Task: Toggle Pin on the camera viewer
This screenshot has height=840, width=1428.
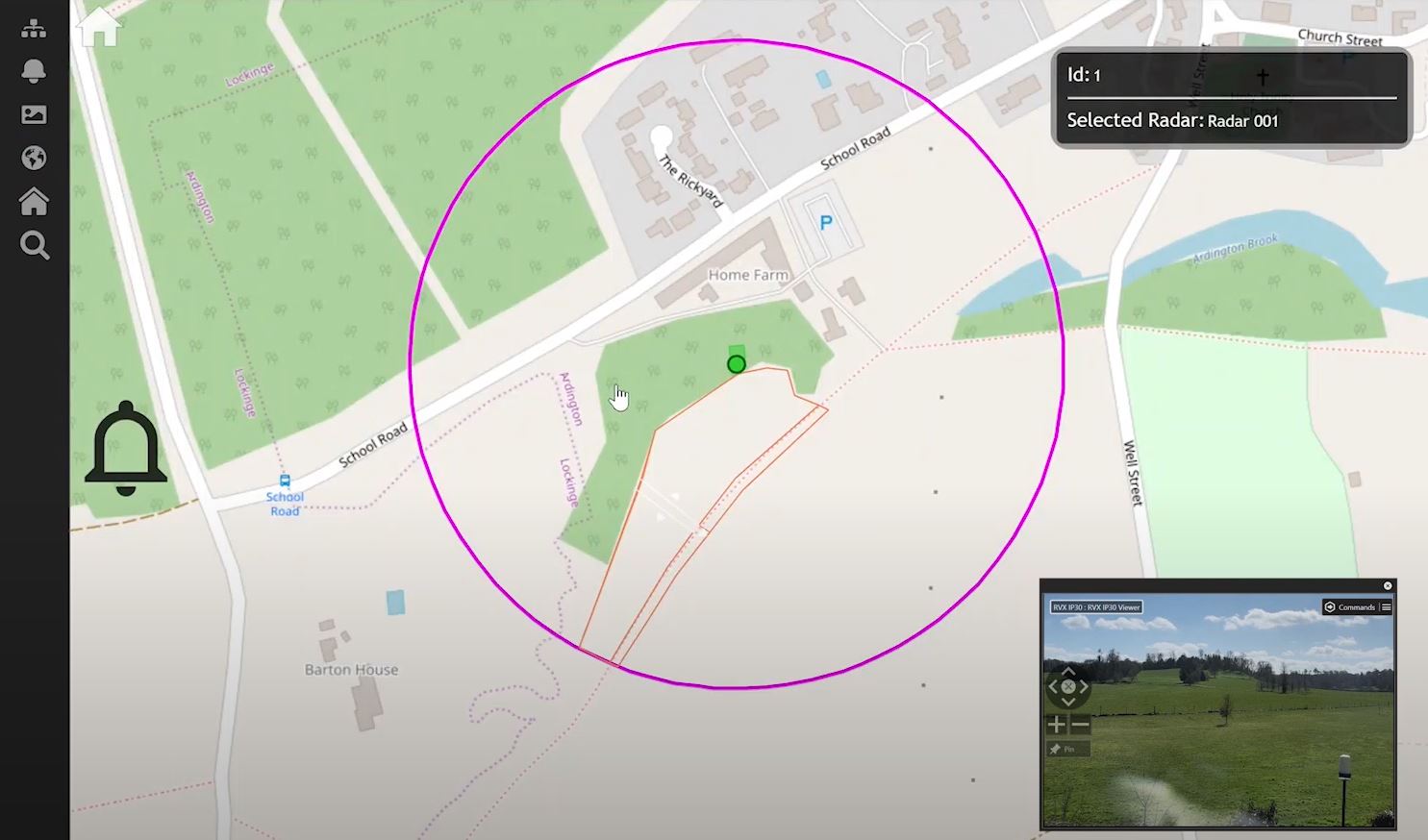Action: [1068, 749]
